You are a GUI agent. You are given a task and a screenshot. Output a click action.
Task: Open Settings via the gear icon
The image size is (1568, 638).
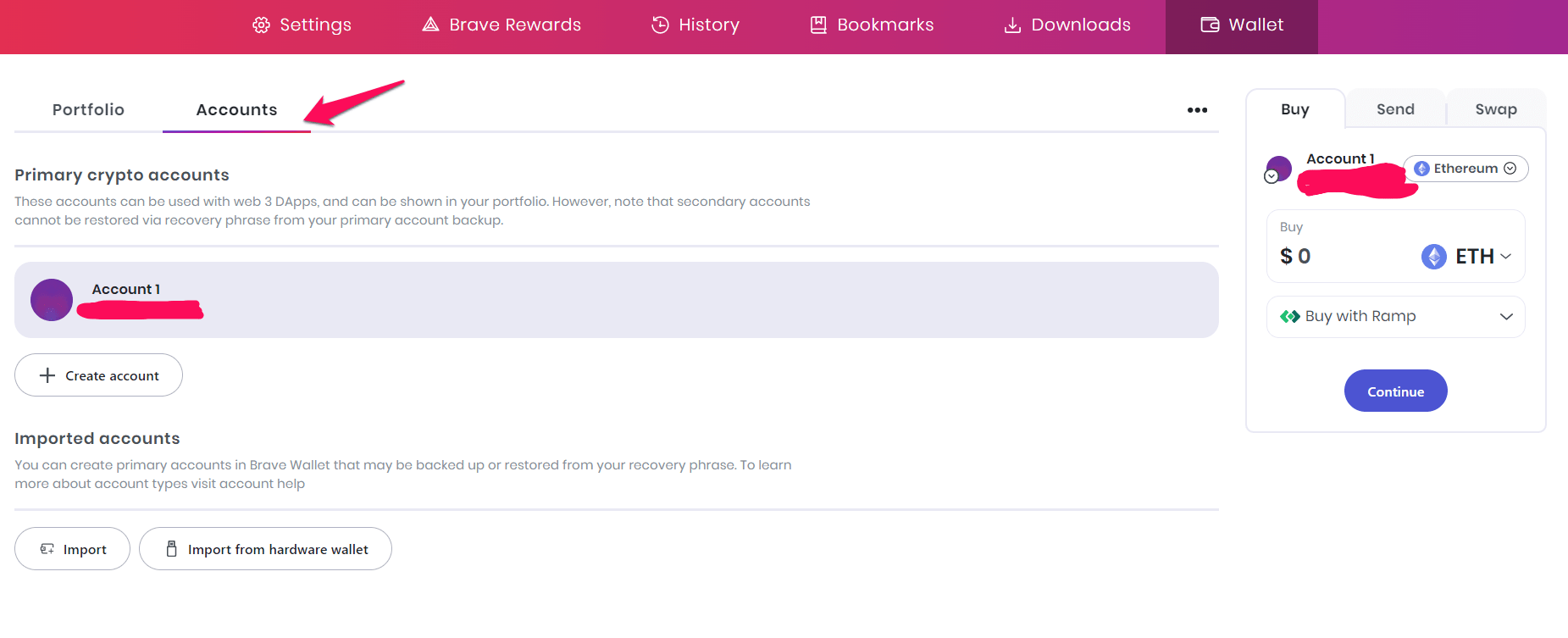click(261, 25)
